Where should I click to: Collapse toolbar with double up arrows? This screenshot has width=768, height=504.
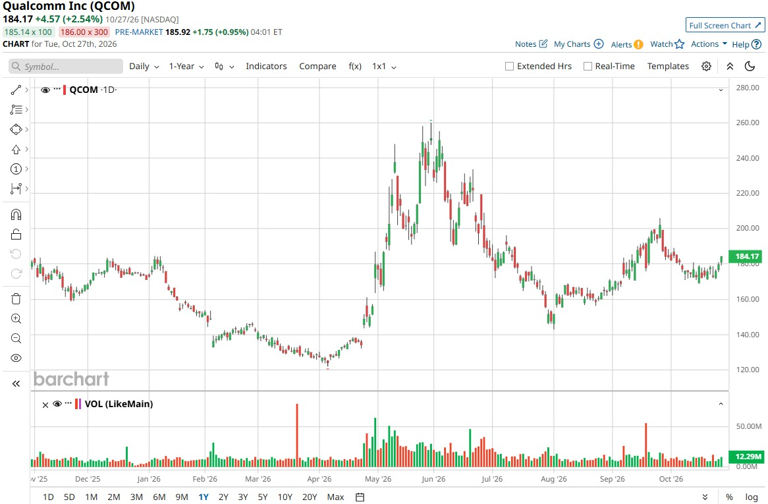pyautogui.click(x=729, y=66)
